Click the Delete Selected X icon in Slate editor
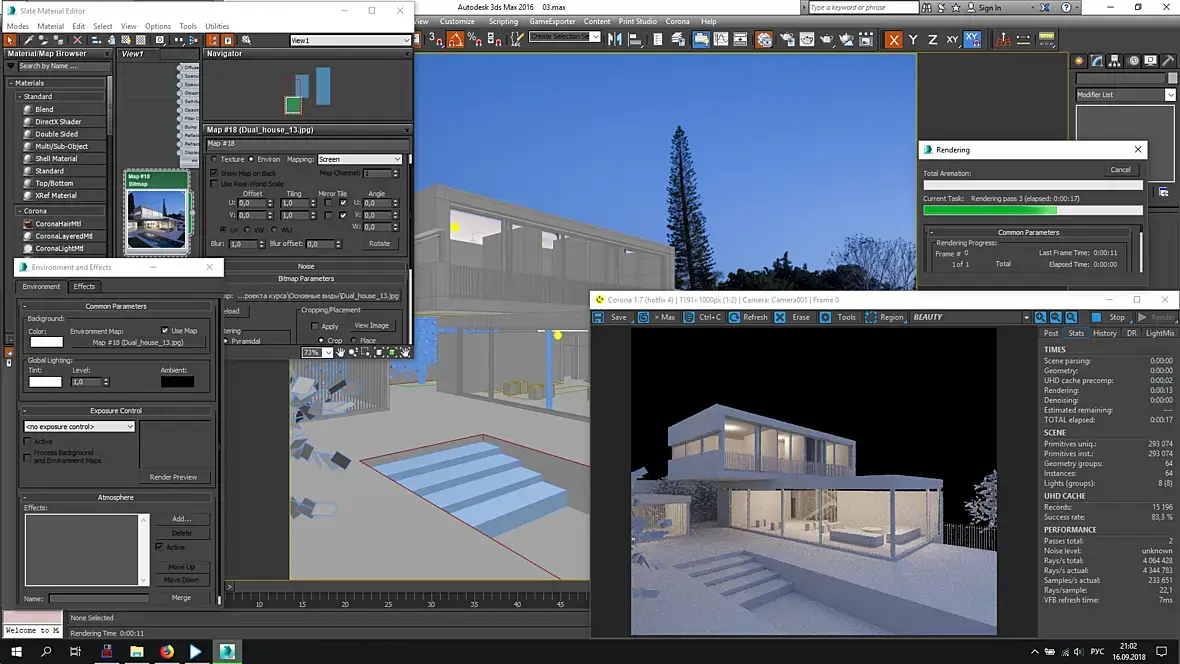The height and width of the screenshot is (664, 1180). click(77, 40)
